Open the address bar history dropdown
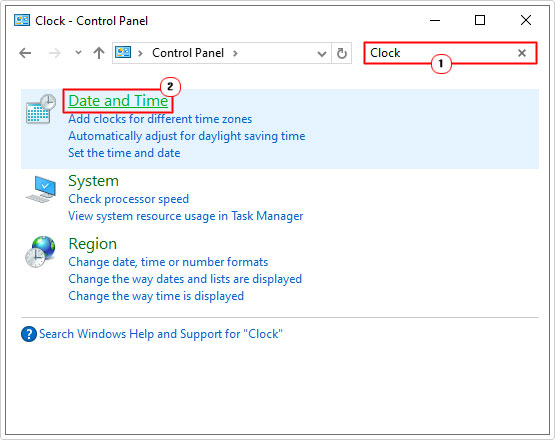Image resolution: width=555 pixels, height=440 pixels. 321,54
